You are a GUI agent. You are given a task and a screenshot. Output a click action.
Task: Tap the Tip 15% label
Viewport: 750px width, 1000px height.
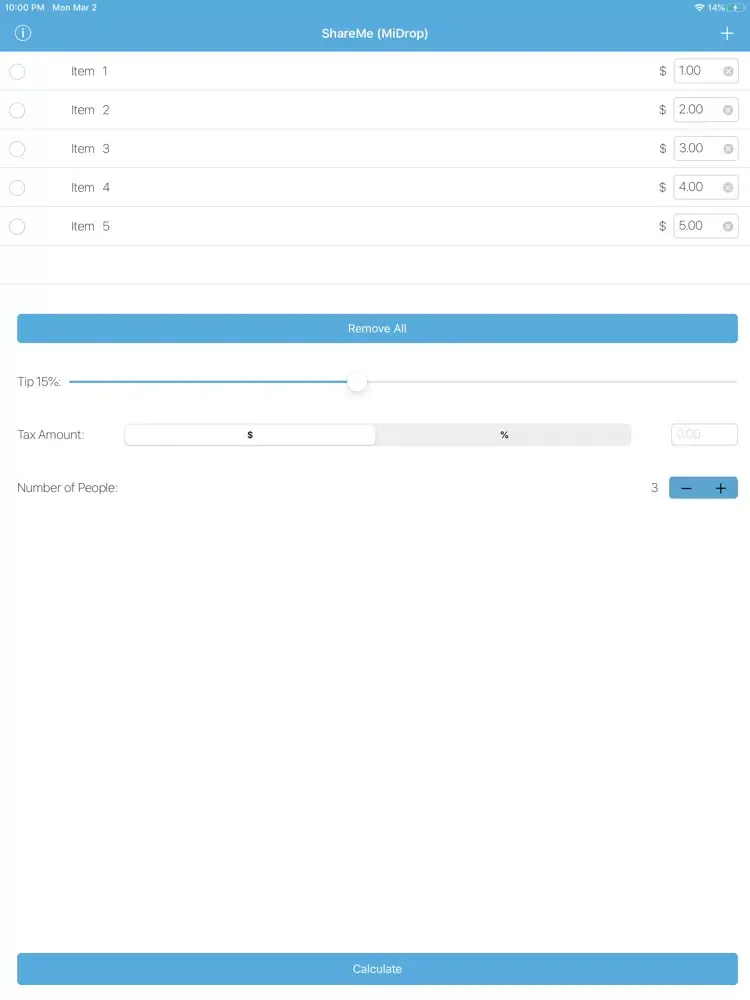coord(39,382)
